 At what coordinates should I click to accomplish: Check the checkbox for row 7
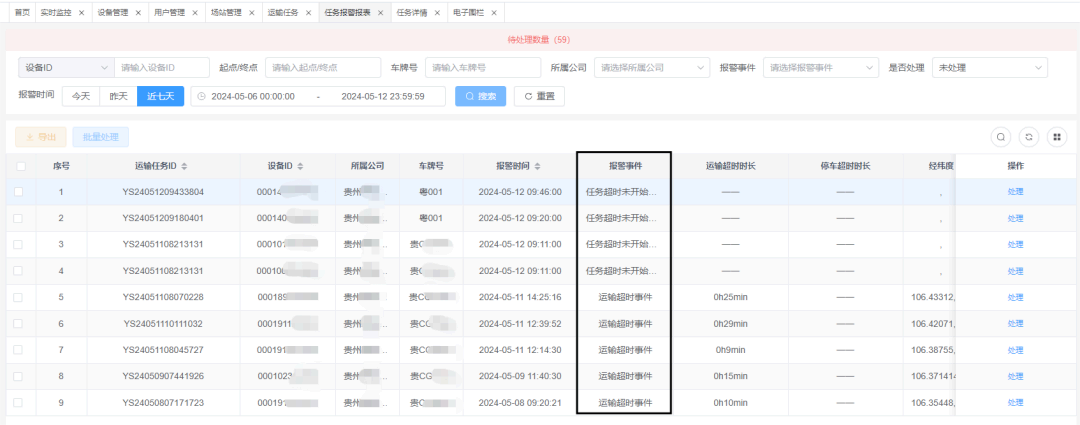[x=18, y=350]
